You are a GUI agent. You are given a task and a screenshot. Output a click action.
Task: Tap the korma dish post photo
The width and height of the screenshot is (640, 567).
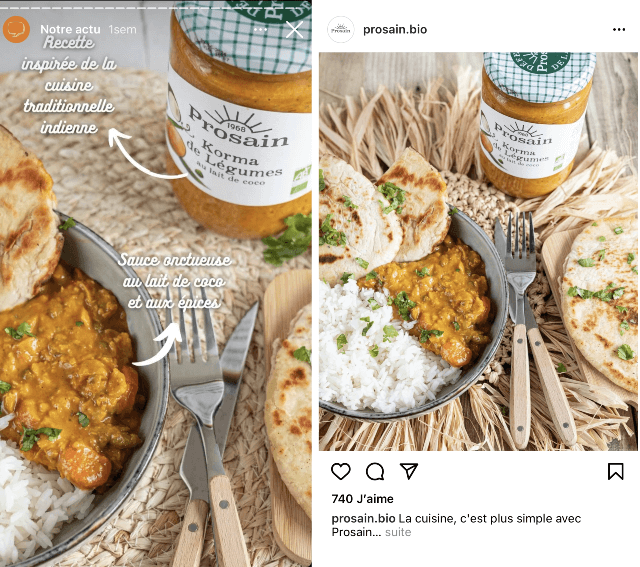click(478, 251)
